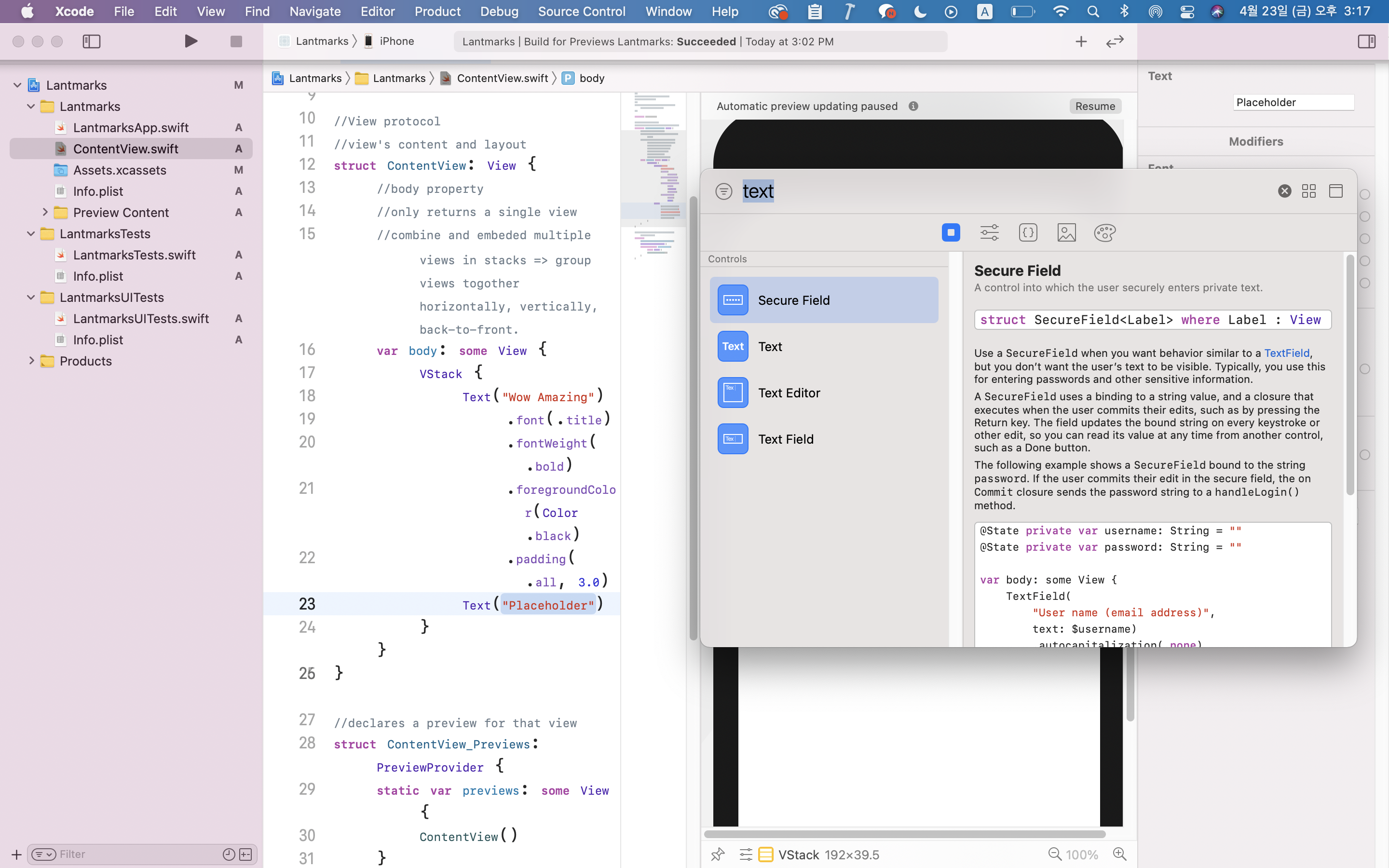Click the Placeholder text input in inspector

point(1293,103)
